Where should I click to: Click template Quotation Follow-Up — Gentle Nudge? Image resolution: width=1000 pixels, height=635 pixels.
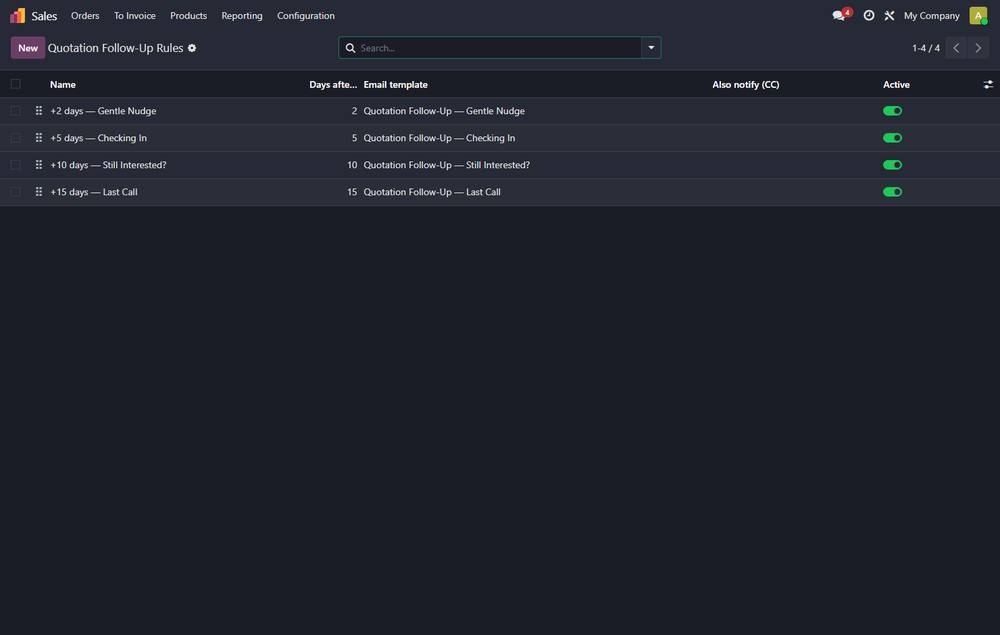click(x=444, y=111)
